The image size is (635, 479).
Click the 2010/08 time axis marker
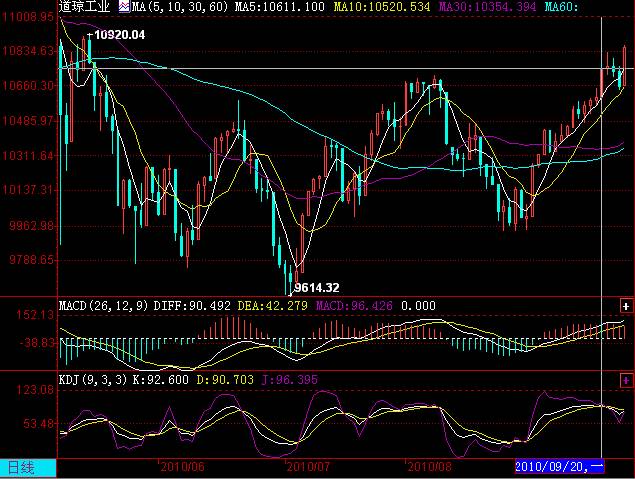point(429,467)
